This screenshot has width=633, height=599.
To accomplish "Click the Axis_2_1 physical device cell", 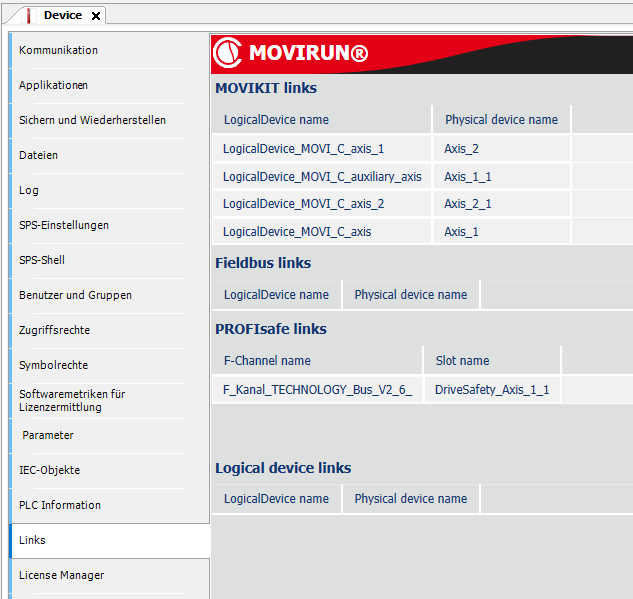I will point(502,204).
